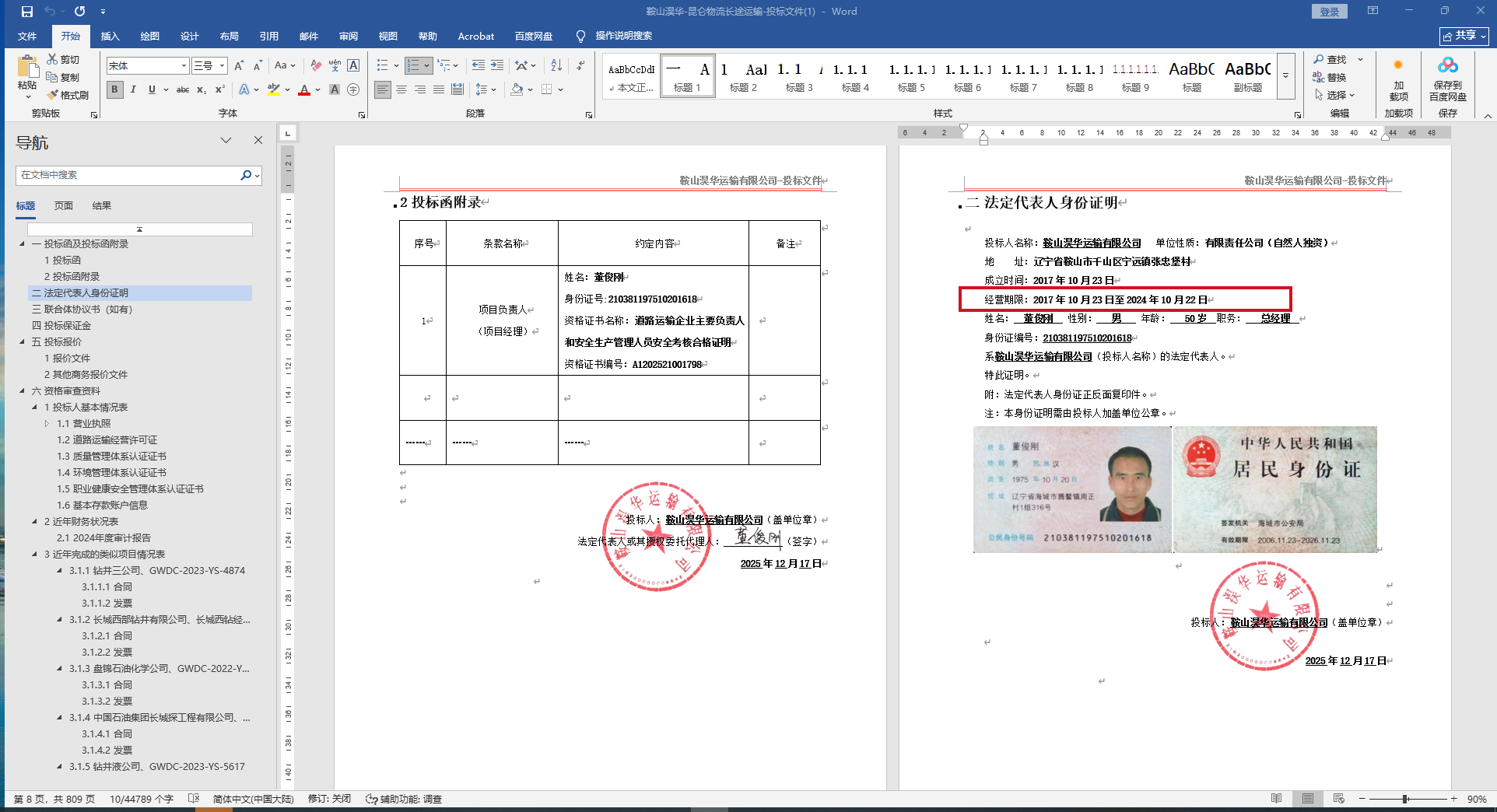
Task: Open the multilevel list dropdown
Action: (449, 66)
